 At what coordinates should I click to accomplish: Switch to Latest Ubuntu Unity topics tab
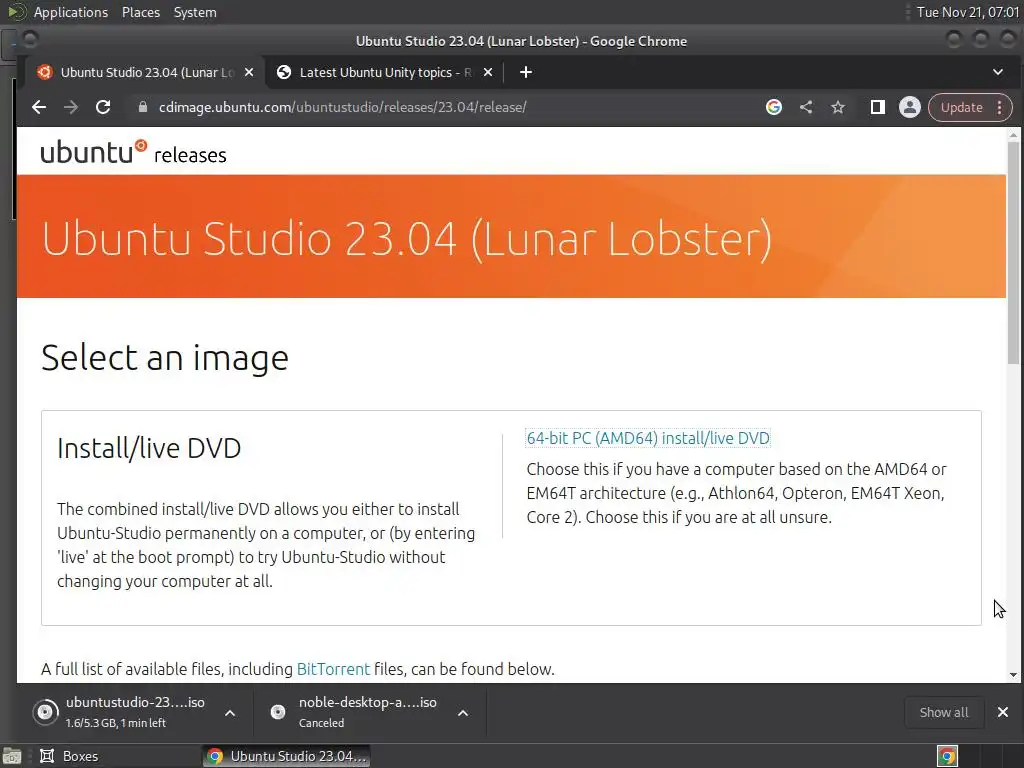[382, 72]
